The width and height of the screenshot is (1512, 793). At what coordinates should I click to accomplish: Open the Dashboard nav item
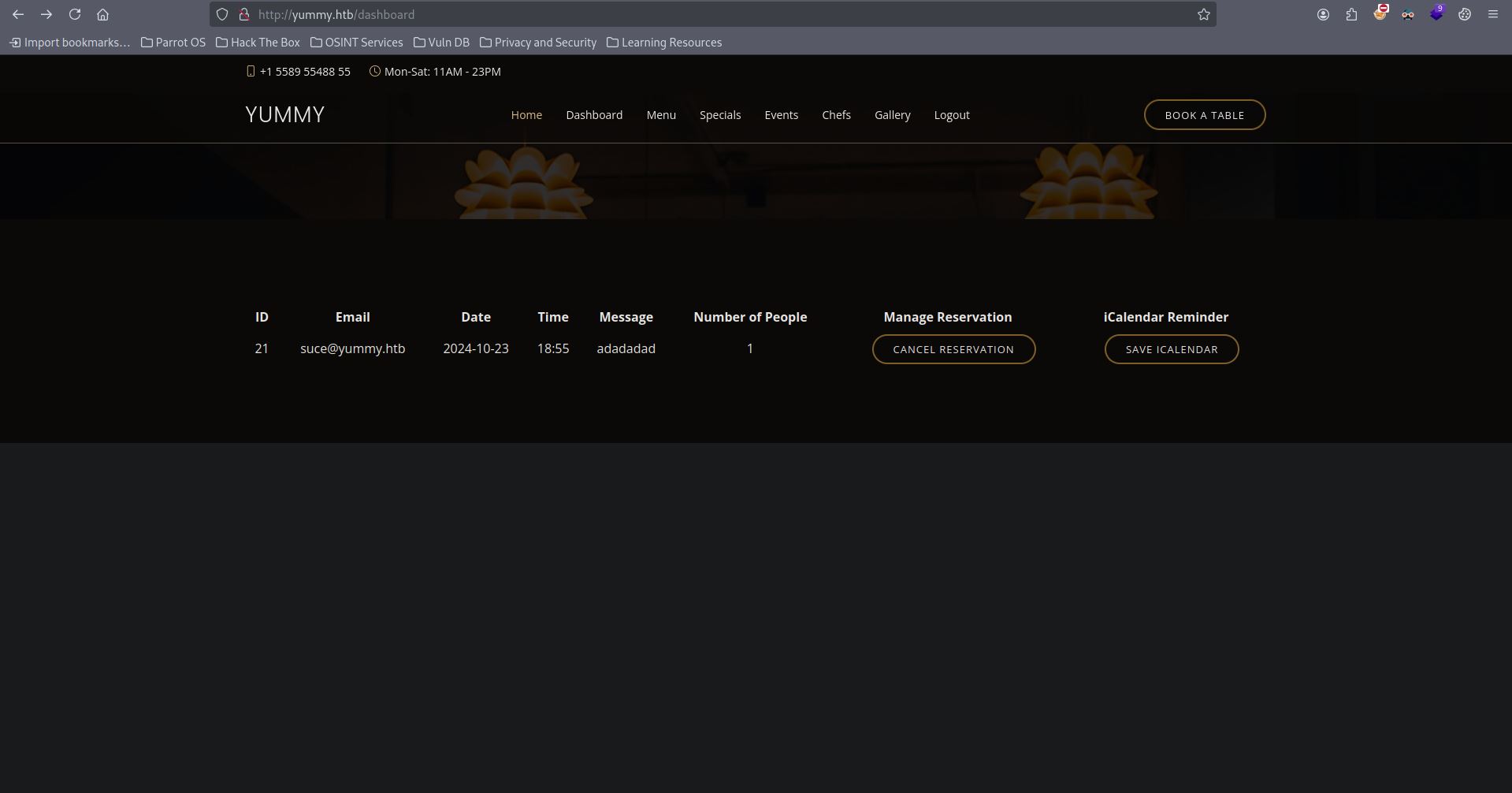tap(594, 115)
